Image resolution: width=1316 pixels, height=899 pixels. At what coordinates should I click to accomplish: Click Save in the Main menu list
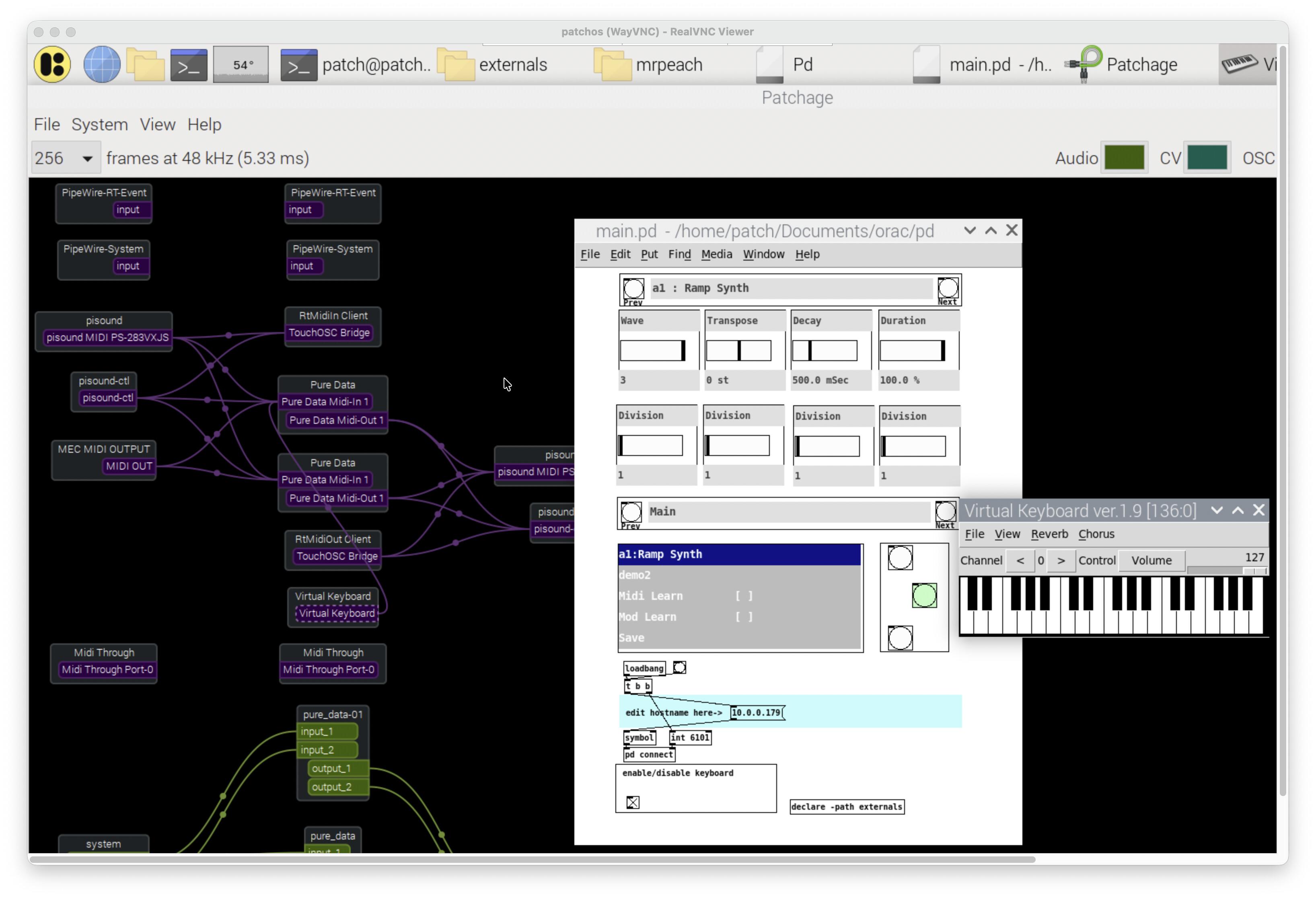click(631, 637)
